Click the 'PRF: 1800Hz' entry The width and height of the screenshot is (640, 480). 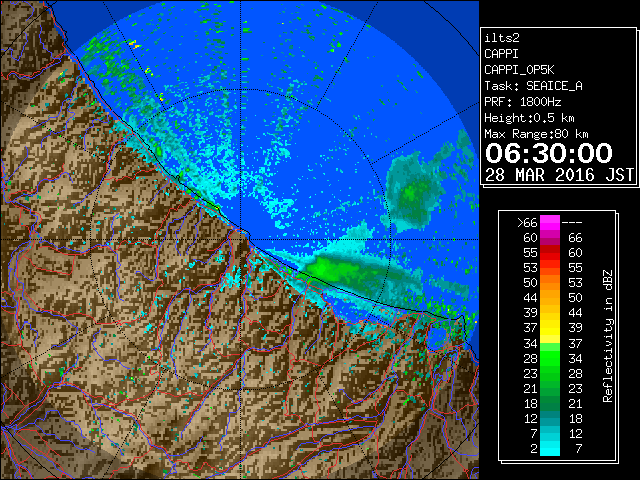(x=522, y=102)
